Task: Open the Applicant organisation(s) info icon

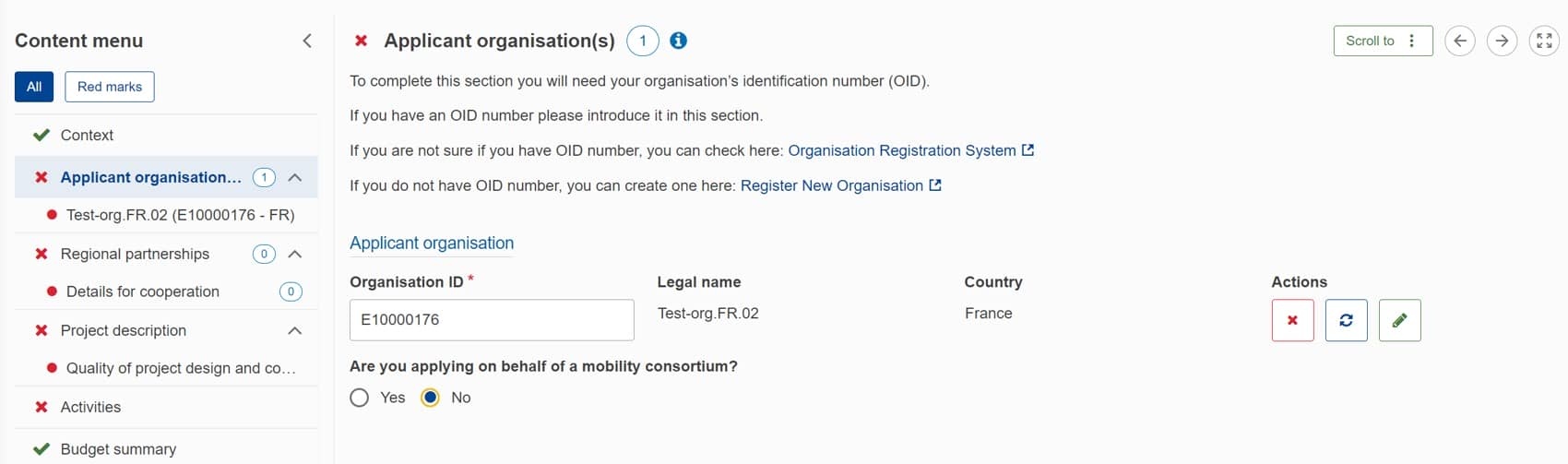Action: coord(678,41)
